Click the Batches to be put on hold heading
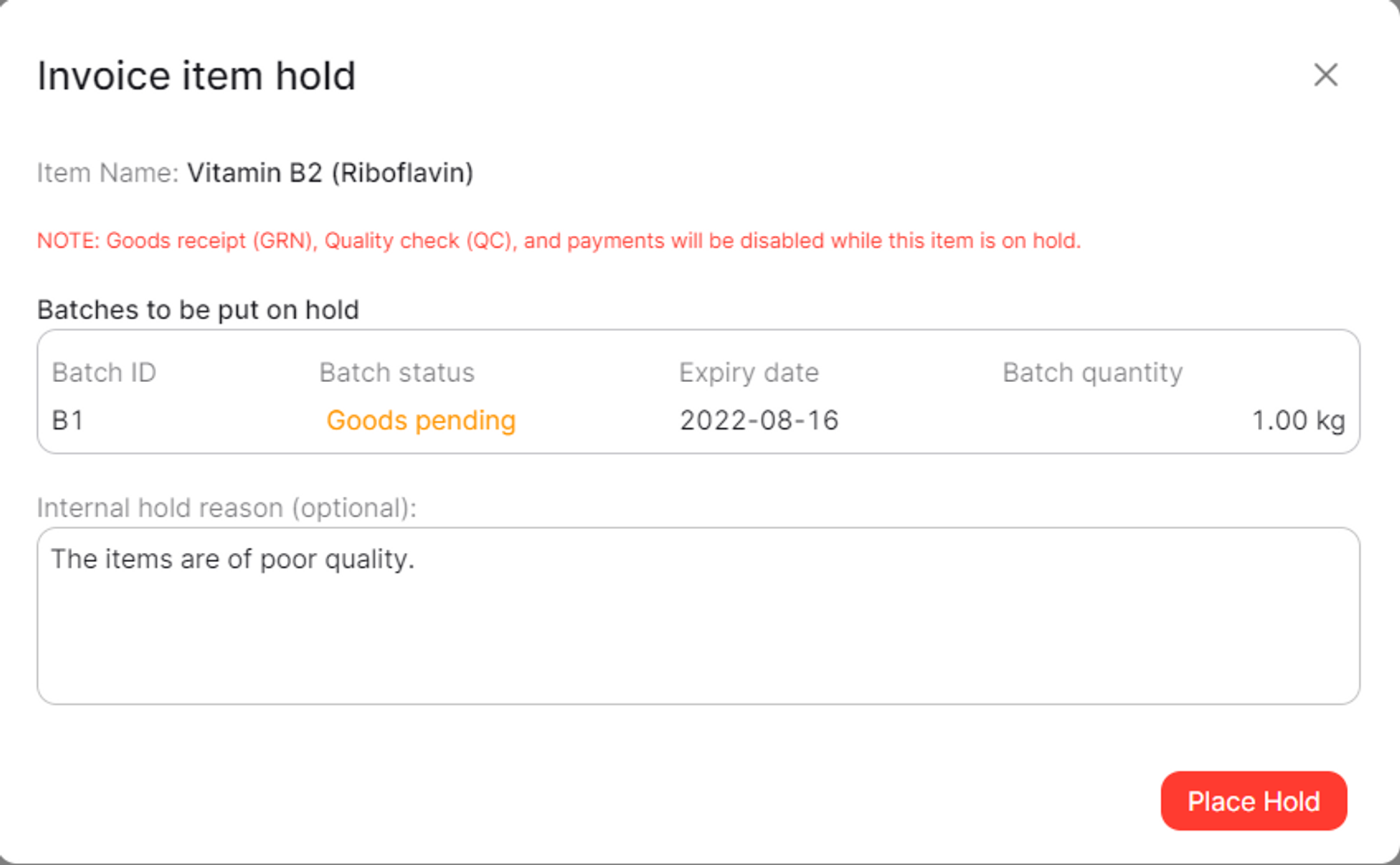This screenshot has height=865, width=1400. [x=199, y=309]
